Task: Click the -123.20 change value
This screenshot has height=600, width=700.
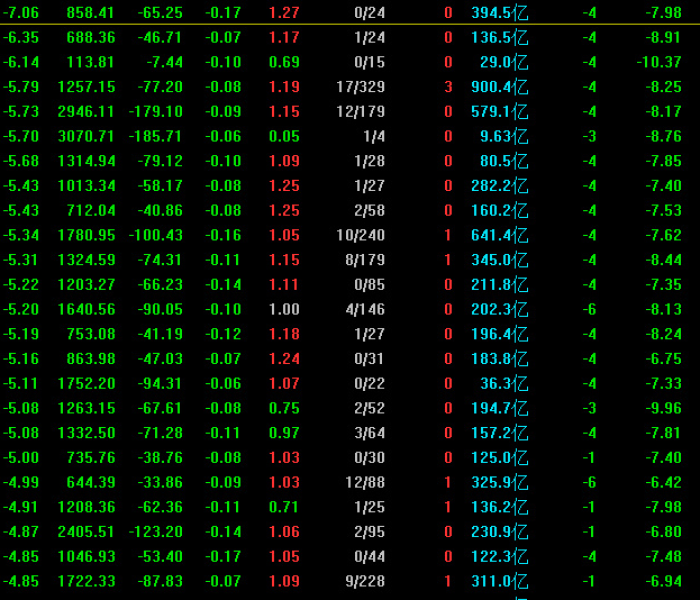Action: point(155,531)
